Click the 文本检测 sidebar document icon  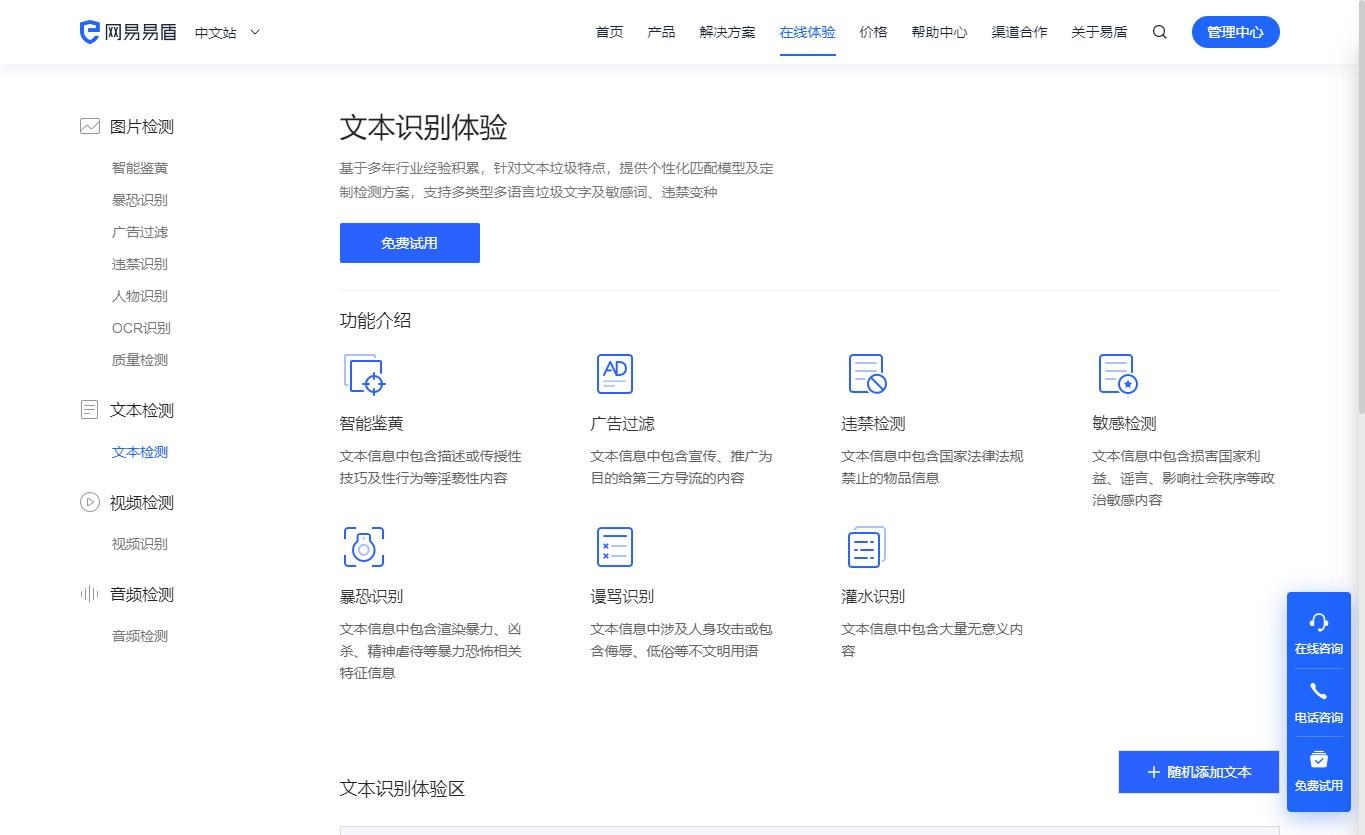(x=90, y=410)
